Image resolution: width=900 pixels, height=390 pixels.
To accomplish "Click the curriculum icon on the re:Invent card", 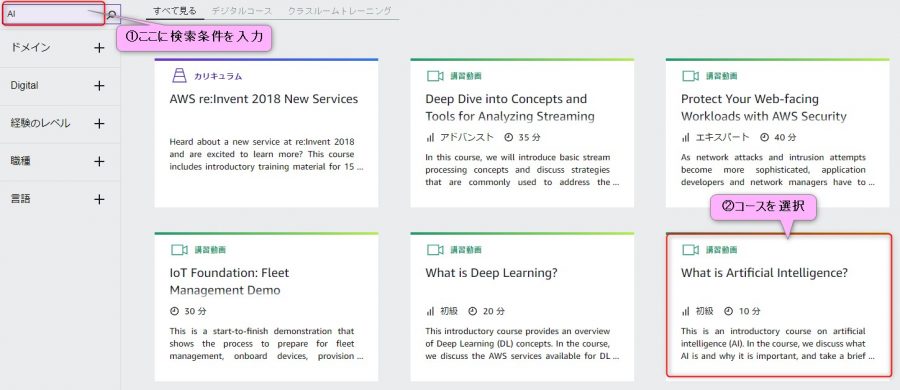I will 180,76.
